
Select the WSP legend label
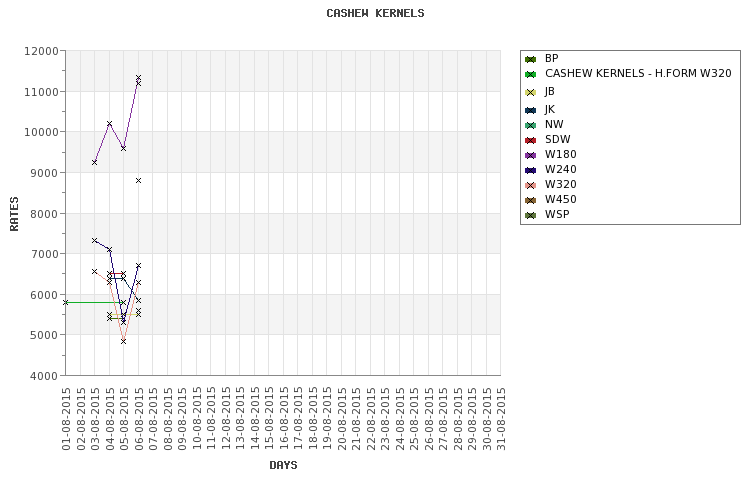557,214
